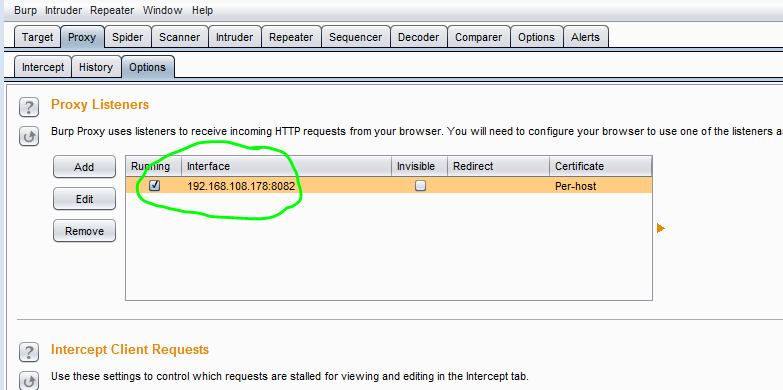
Task: Click the Certificate column header
Action: point(601,166)
